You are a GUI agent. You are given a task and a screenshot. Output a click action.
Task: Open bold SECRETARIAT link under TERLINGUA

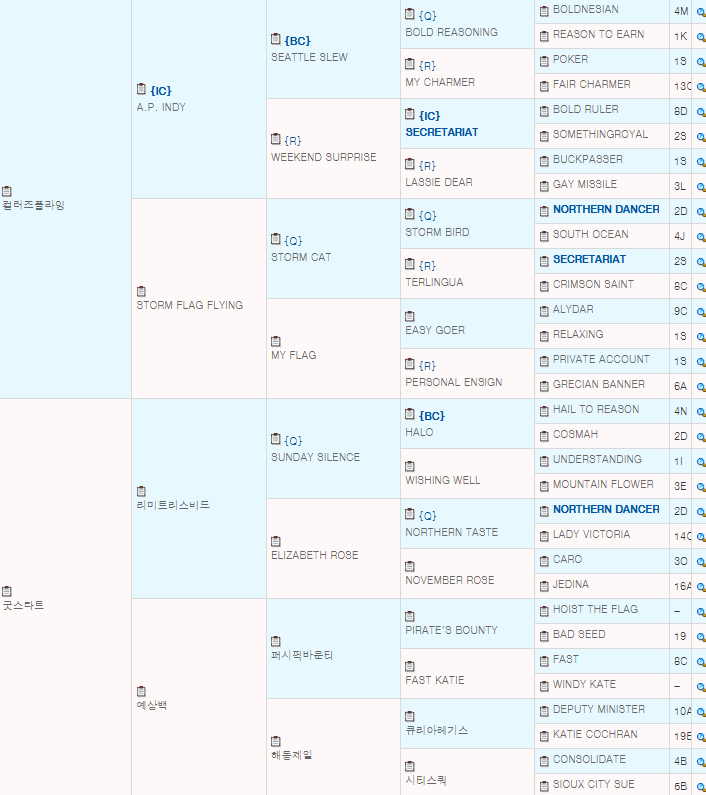pyautogui.click(x=589, y=259)
